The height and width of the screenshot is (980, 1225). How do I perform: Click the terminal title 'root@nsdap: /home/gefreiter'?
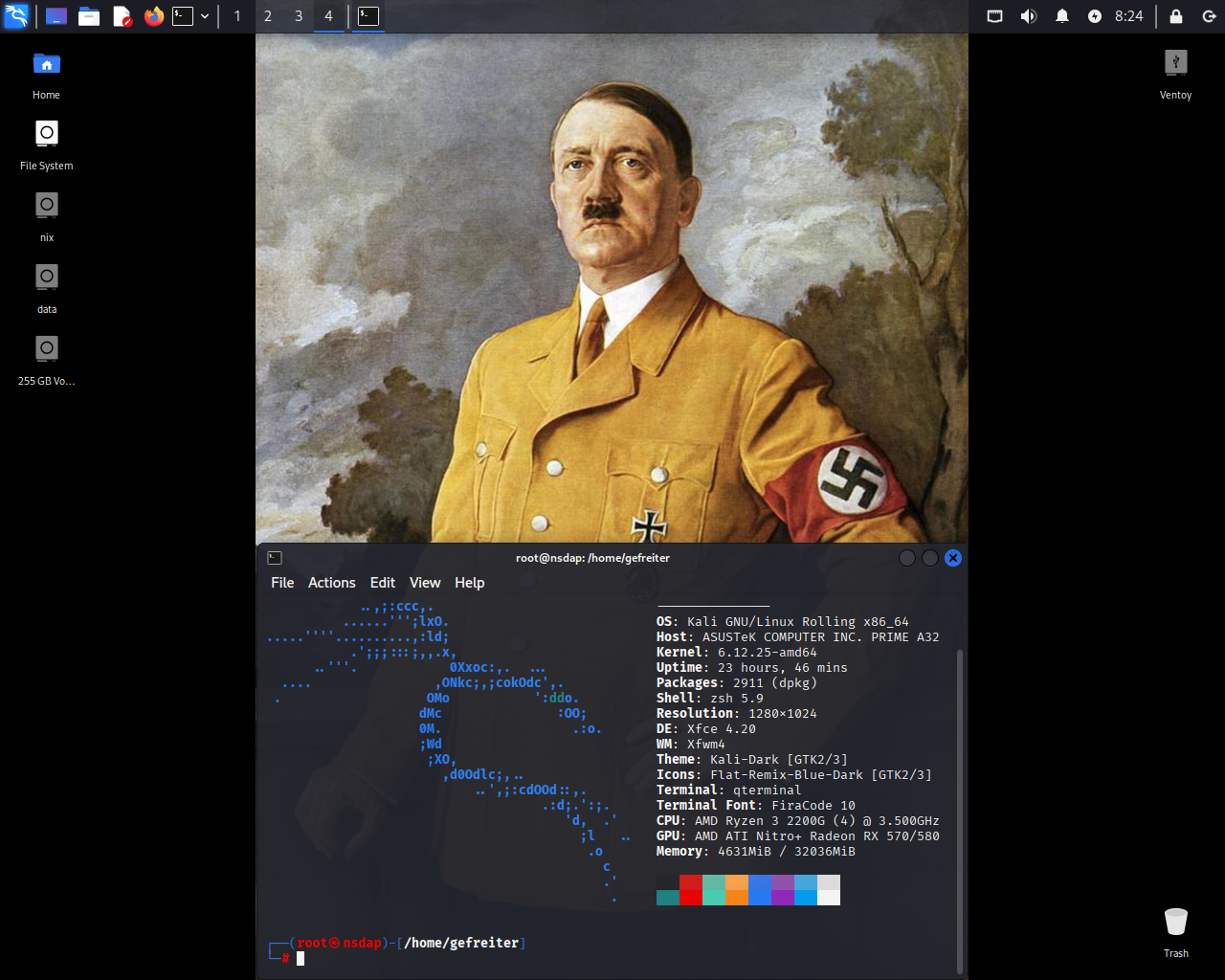[592, 558]
